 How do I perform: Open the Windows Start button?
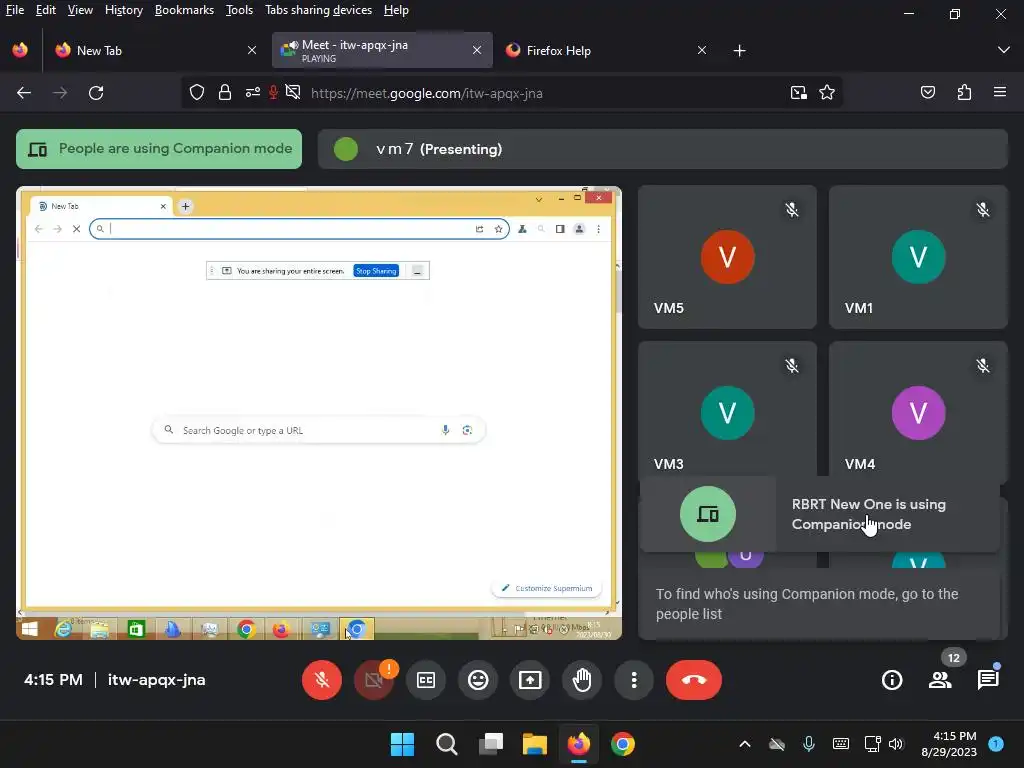402,744
